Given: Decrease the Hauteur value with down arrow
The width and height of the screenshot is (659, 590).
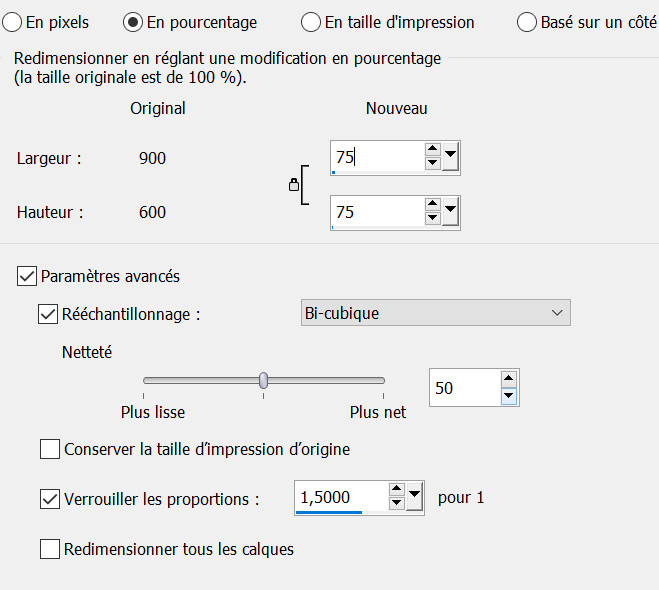Looking at the screenshot, I should point(432,218).
